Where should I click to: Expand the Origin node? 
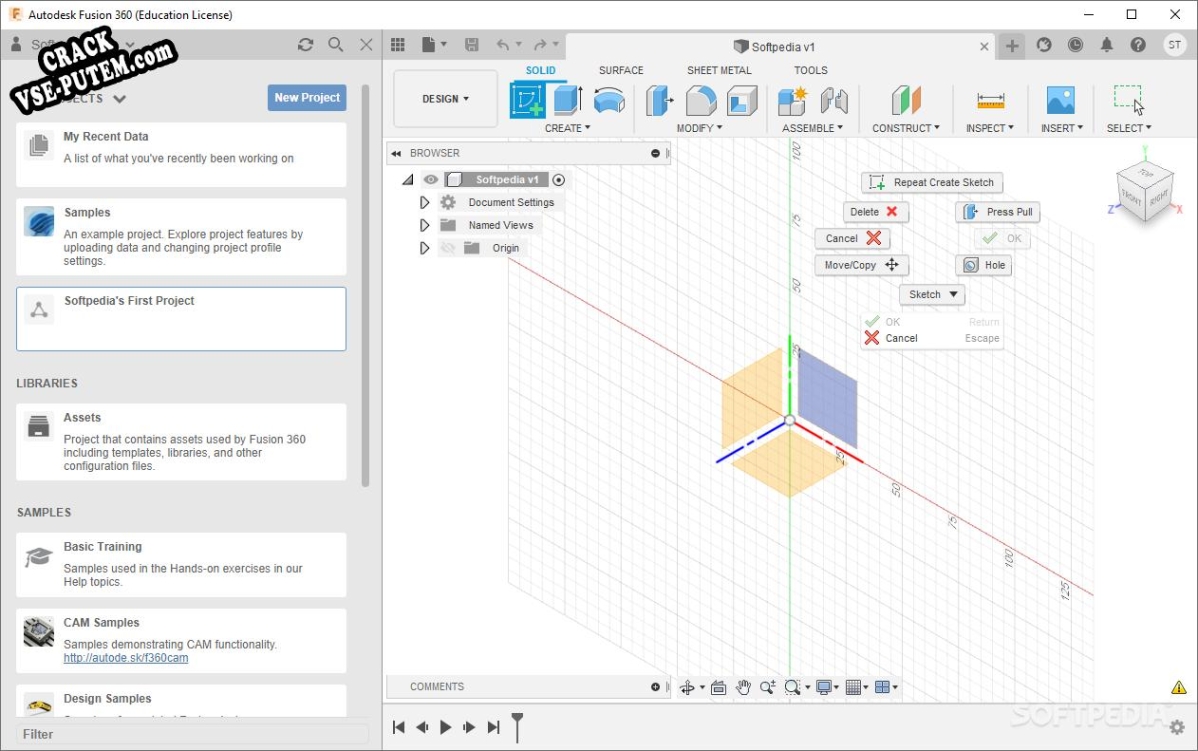(424, 248)
